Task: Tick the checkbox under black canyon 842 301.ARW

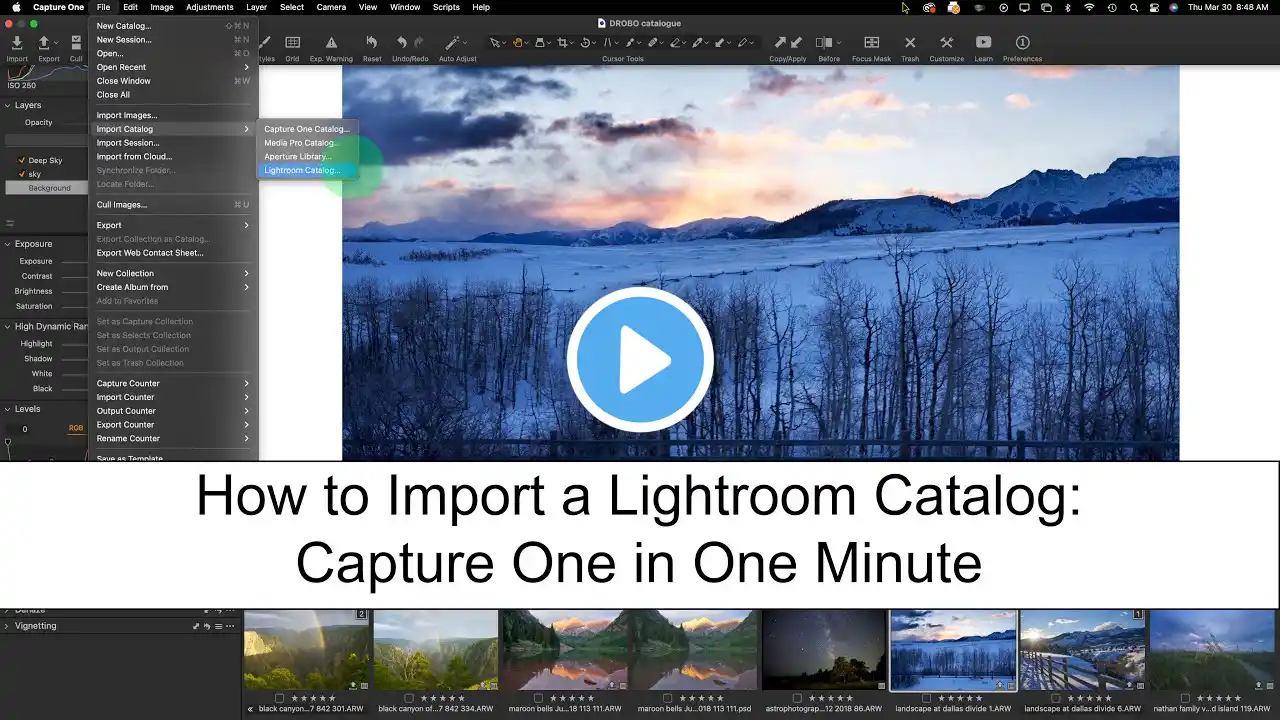Action: click(279, 698)
